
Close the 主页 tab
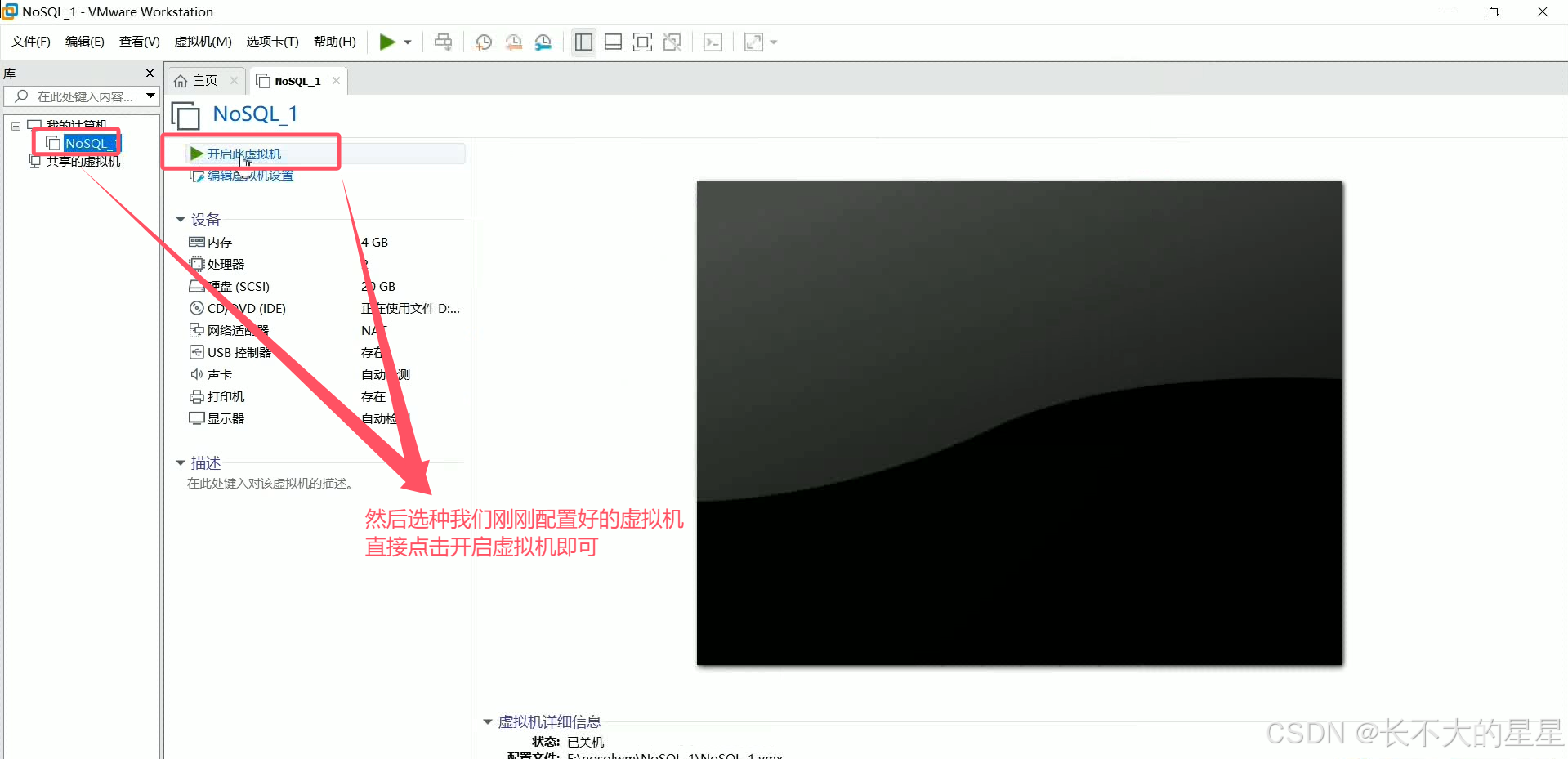[x=234, y=80]
